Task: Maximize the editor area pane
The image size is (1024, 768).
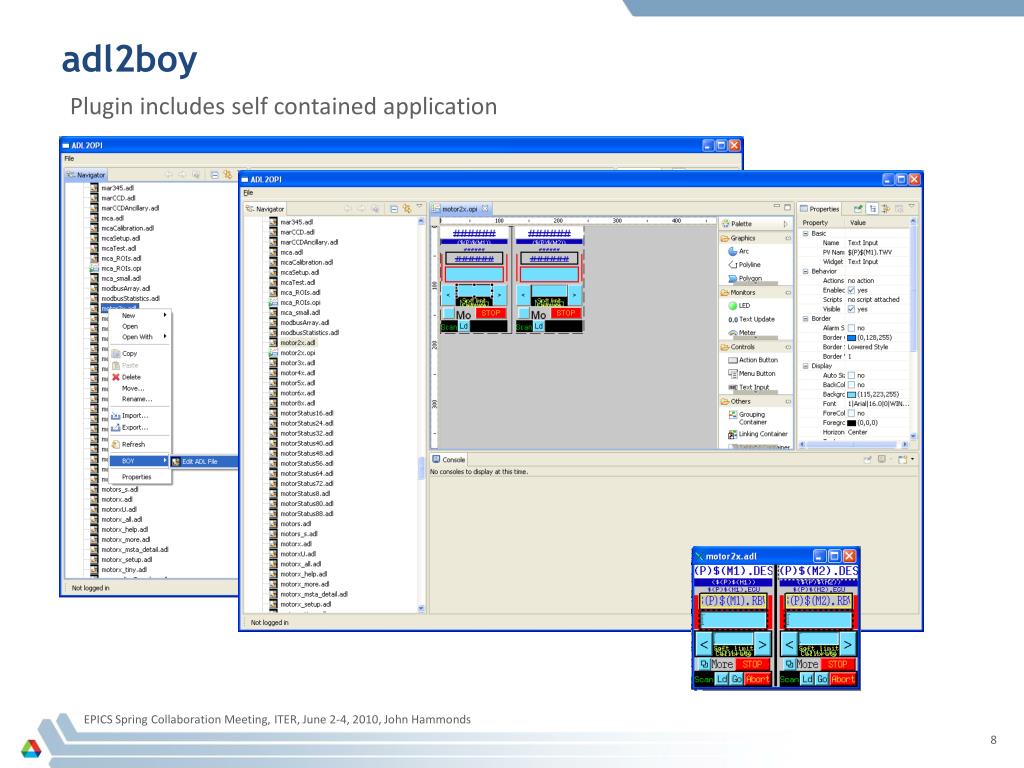Action: pyautogui.click(x=788, y=207)
